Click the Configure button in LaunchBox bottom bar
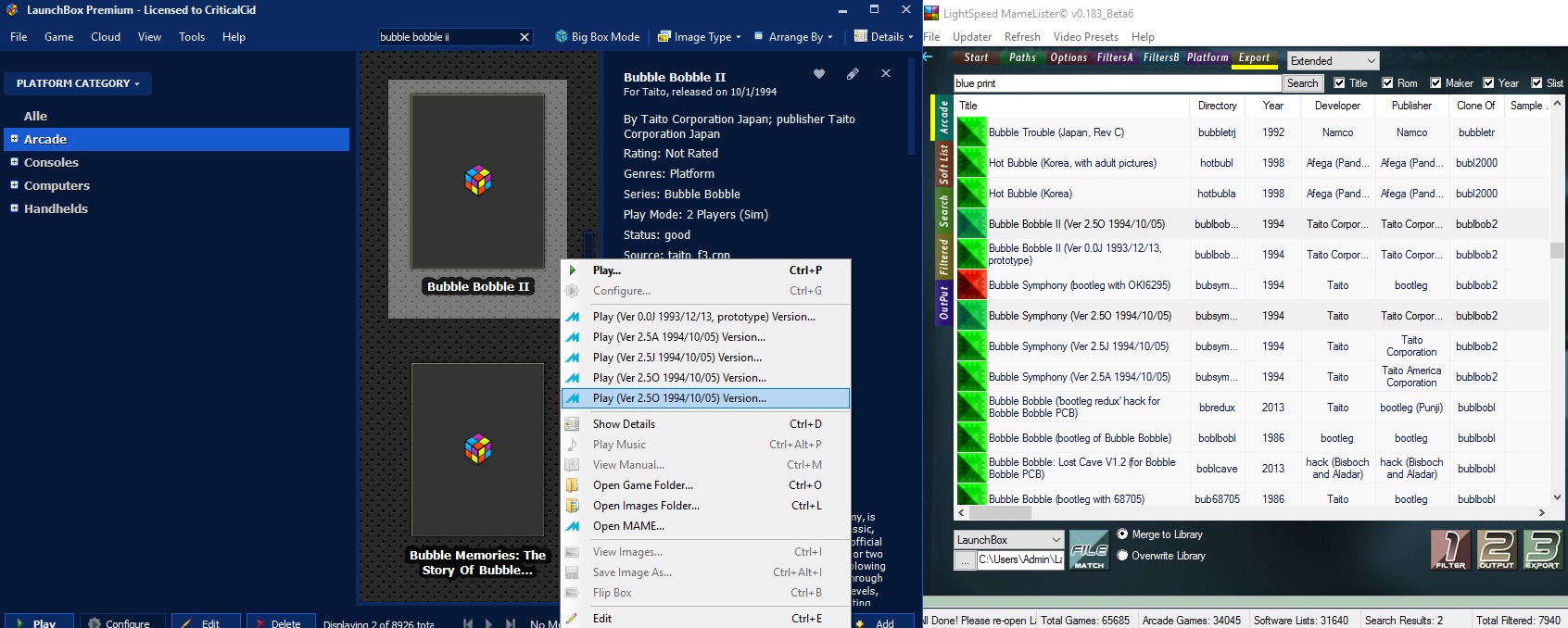1568x628 pixels. coord(122,622)
